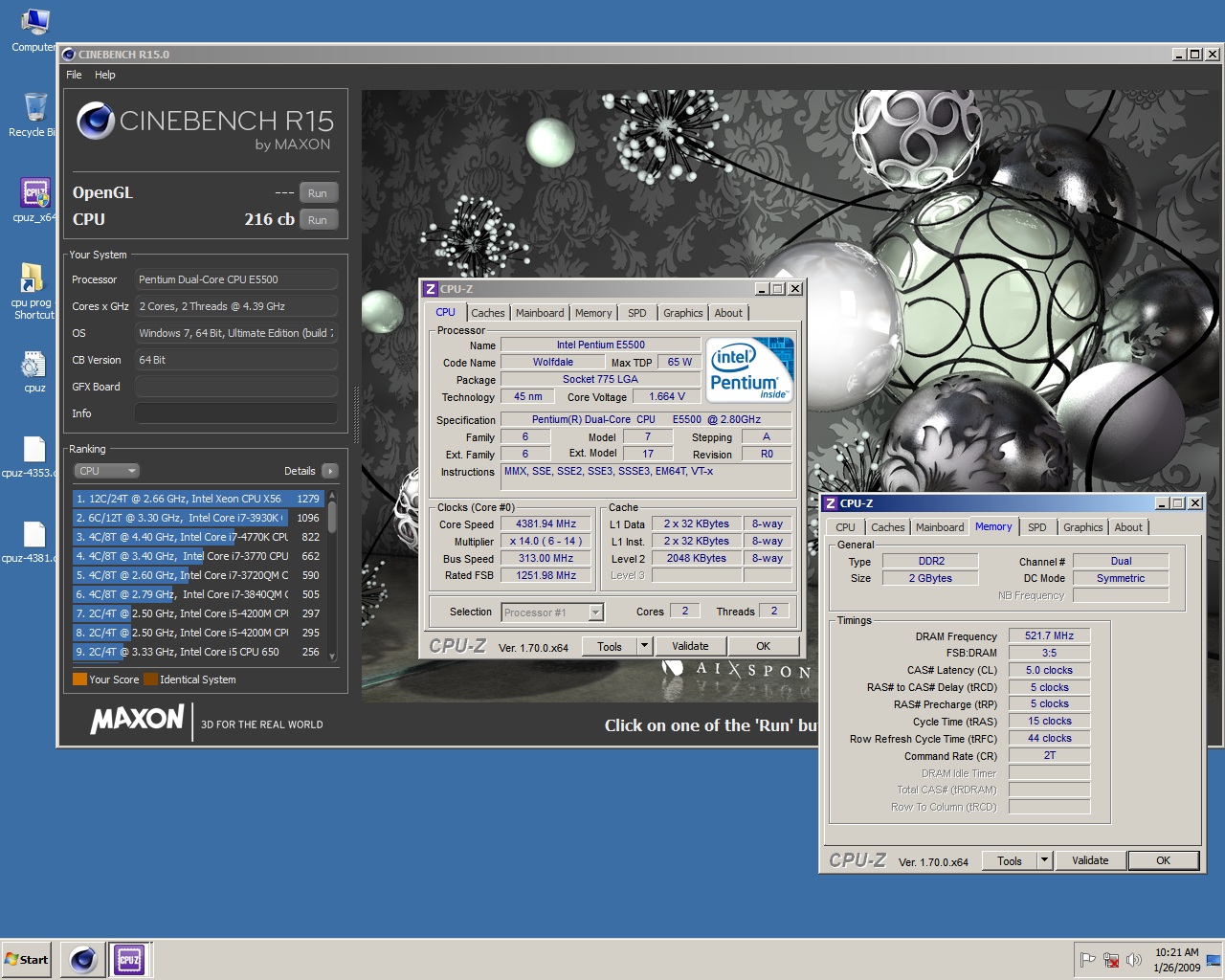1225x980 pixels.
Task: Click the panel resize handle beside Cinebench sidebar
Action: pyautogui.click(x=356, y=413)
